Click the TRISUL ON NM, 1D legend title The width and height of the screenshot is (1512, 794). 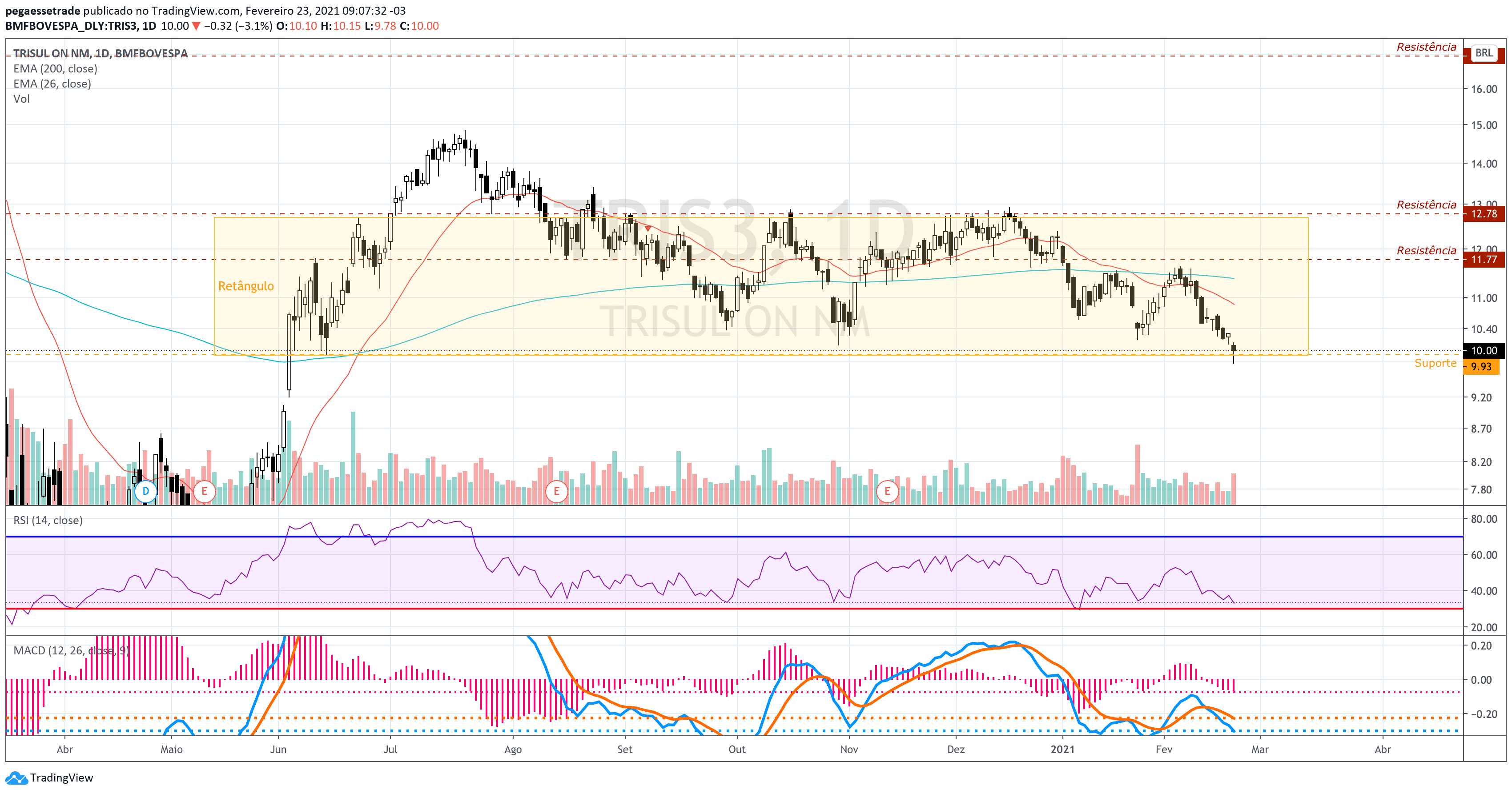coord(101,53)
